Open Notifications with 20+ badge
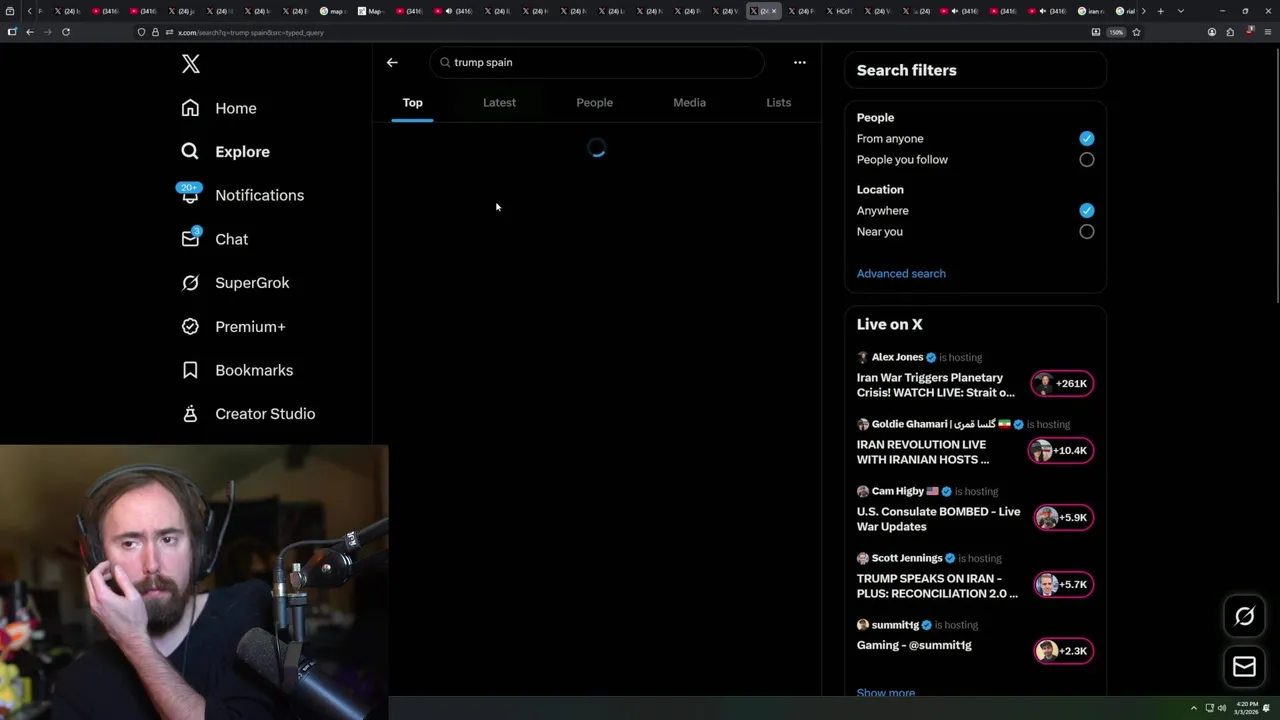 click(x=241, y=195)
